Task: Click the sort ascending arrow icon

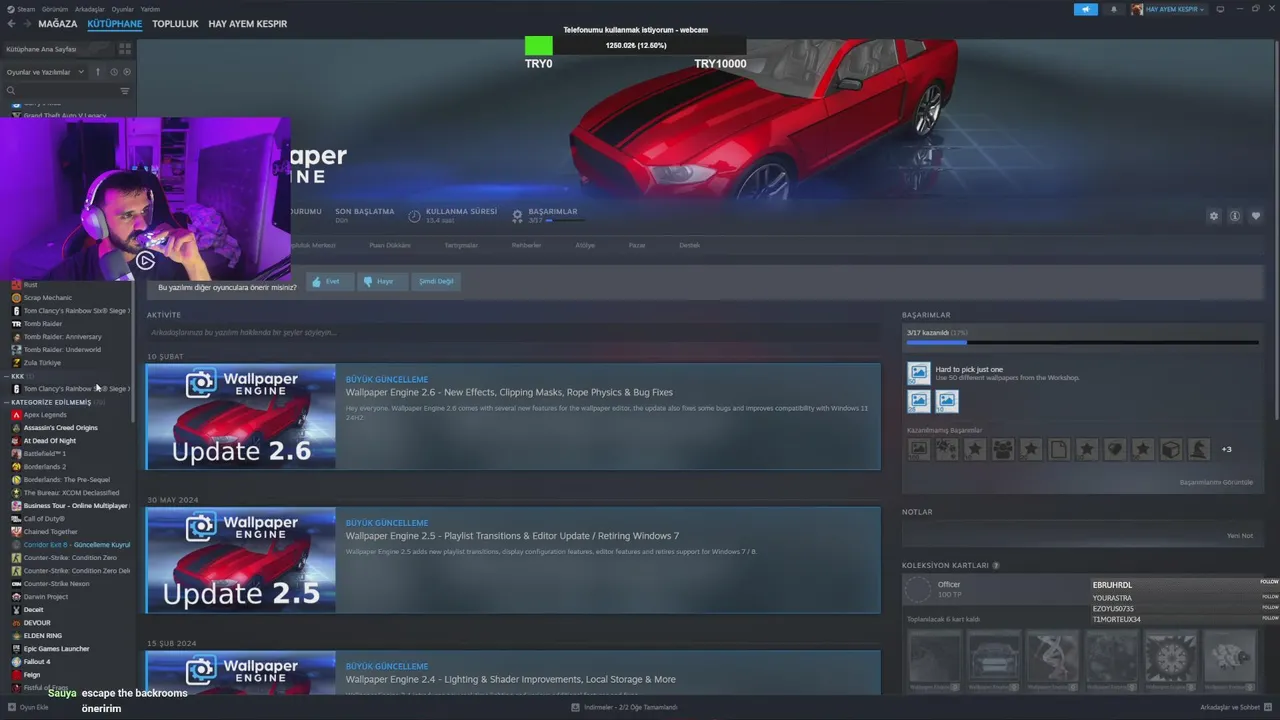Action: [97, 72]
